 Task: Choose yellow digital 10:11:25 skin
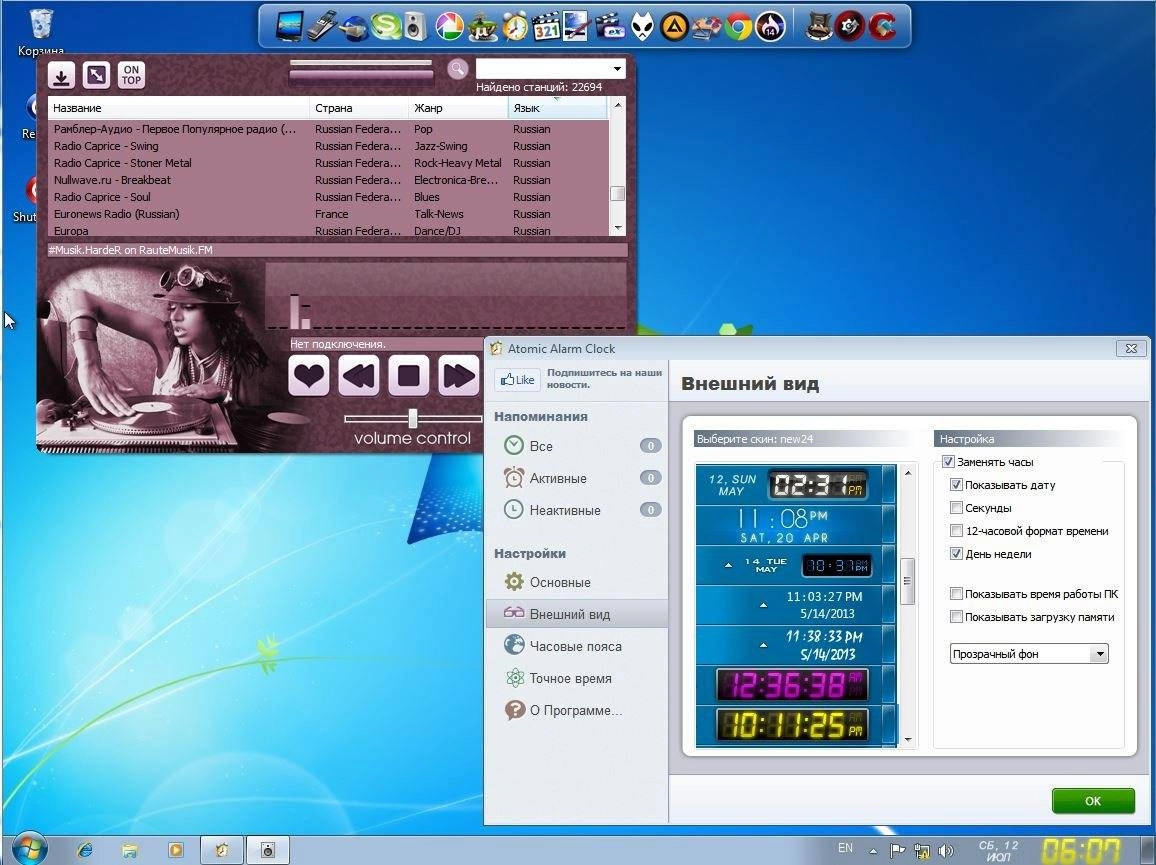[x=795, y=725]
